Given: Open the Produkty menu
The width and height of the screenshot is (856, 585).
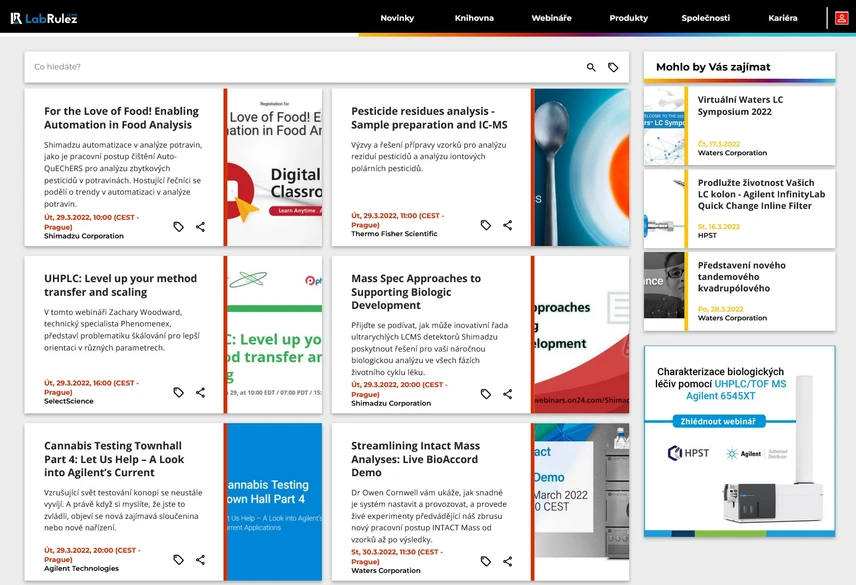Looking at the screenshot, I should [x=628, y=18].
